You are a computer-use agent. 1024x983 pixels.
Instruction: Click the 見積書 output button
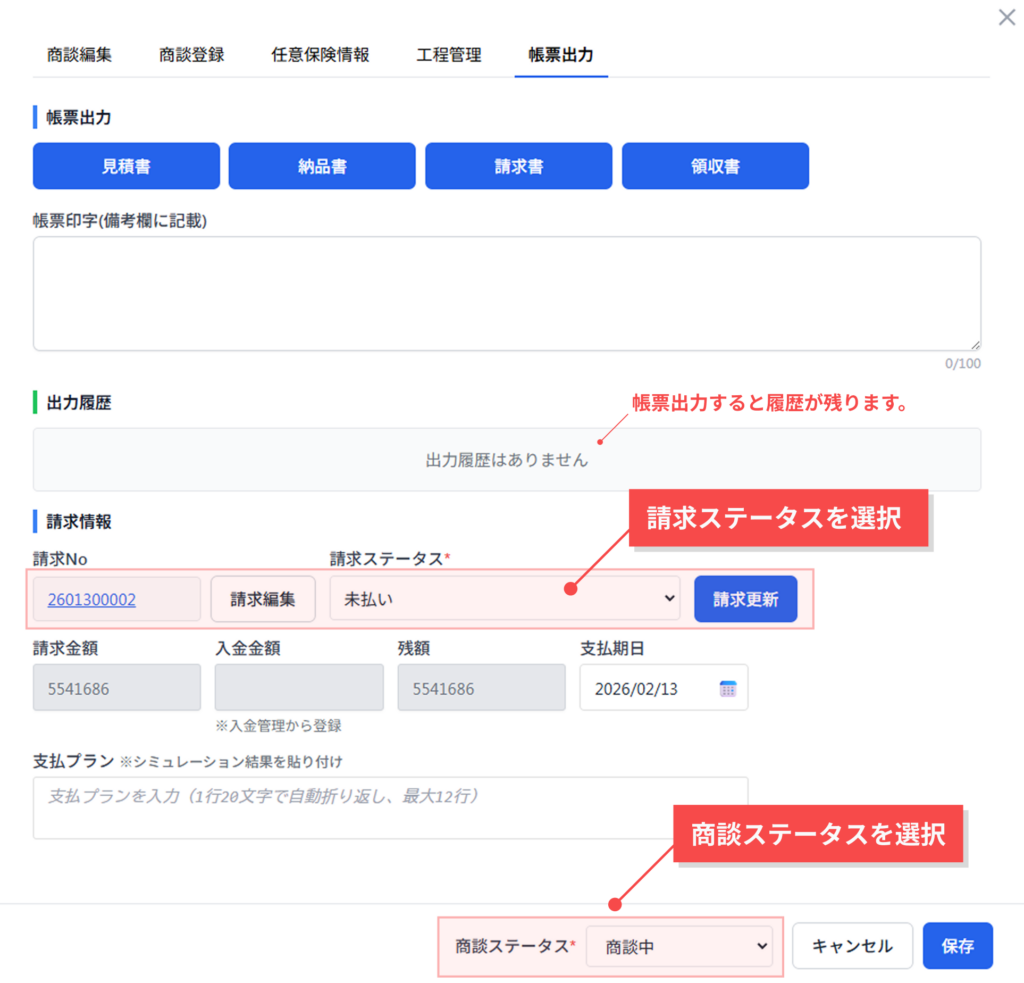click(126, 166)
